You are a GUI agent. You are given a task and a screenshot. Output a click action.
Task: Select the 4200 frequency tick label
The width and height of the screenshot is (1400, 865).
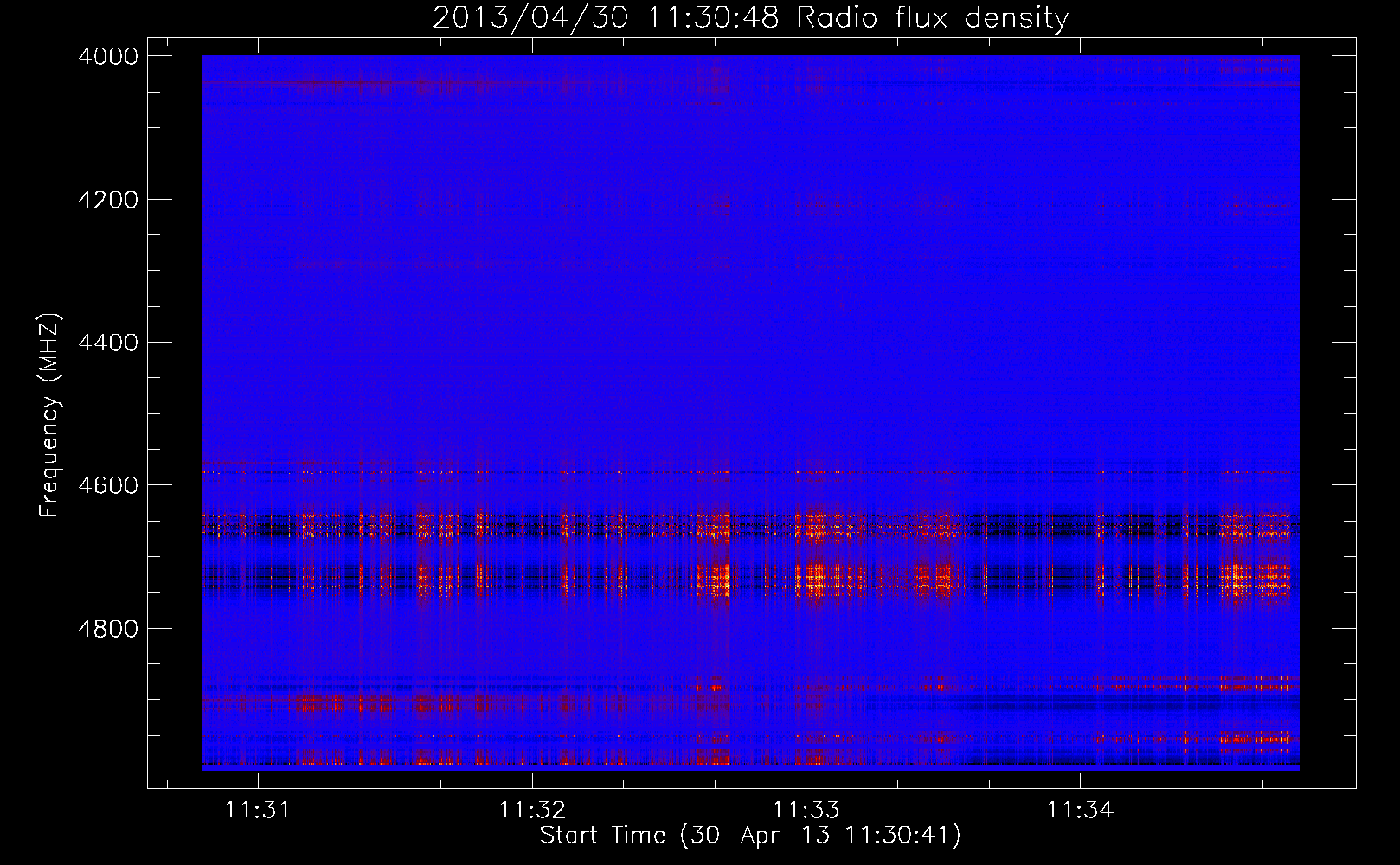[108, 200]
